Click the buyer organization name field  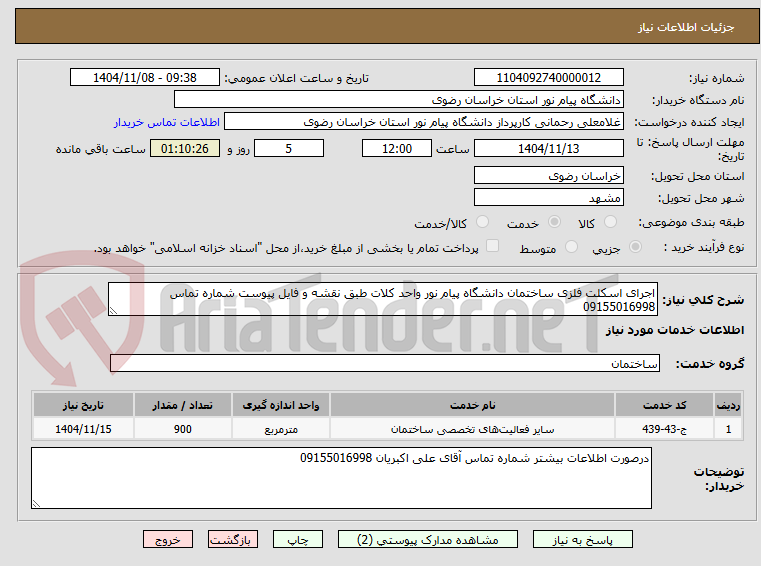[398, 100]
